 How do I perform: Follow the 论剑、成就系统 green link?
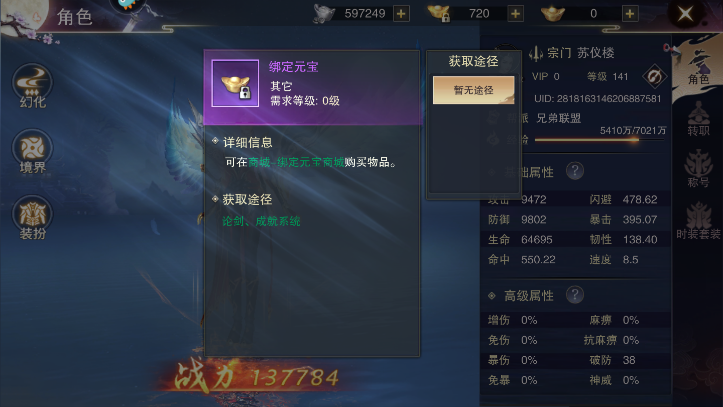tap(261, 221)
